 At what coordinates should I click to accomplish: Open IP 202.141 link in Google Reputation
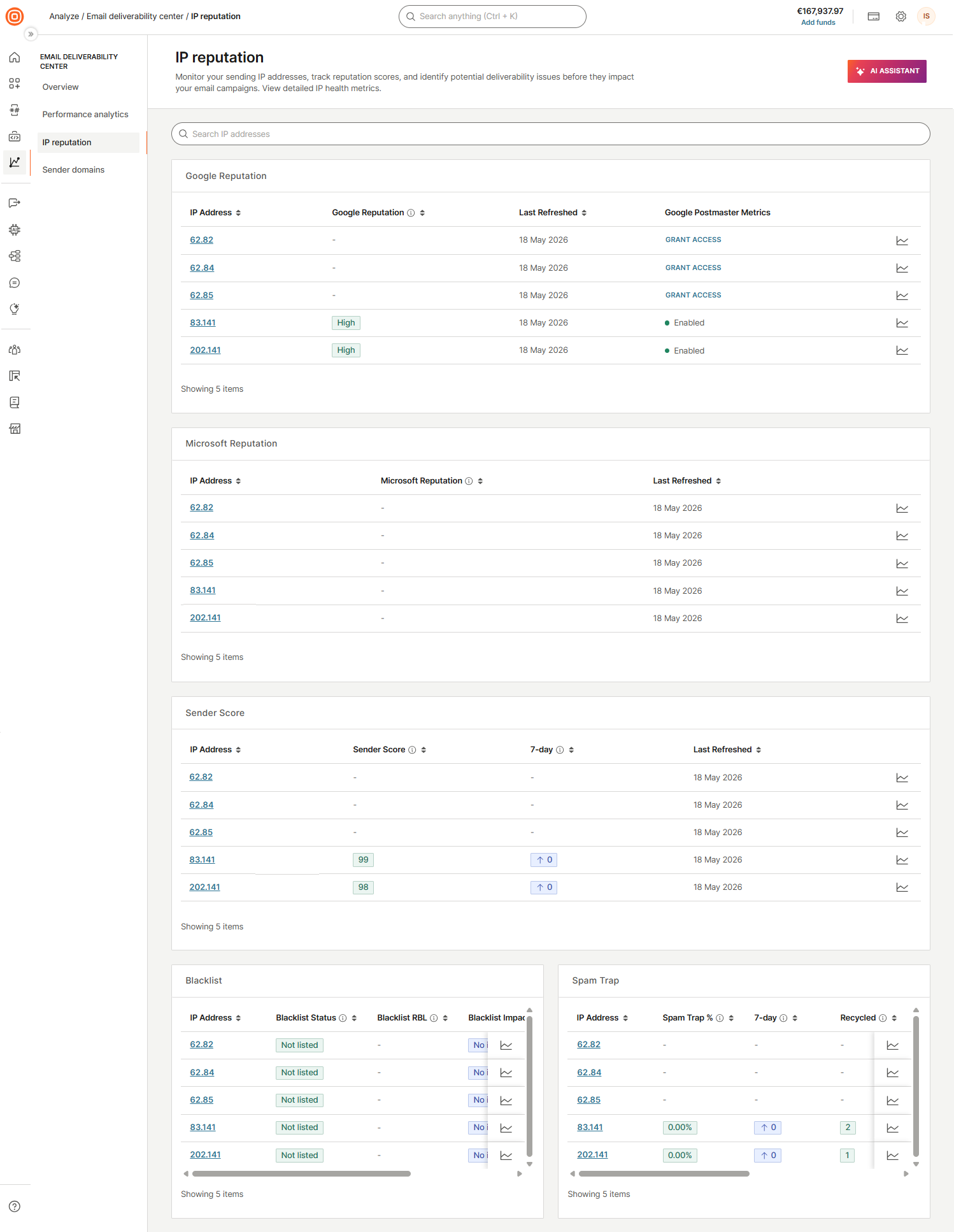pyautogui.click(x=205, y=350)
